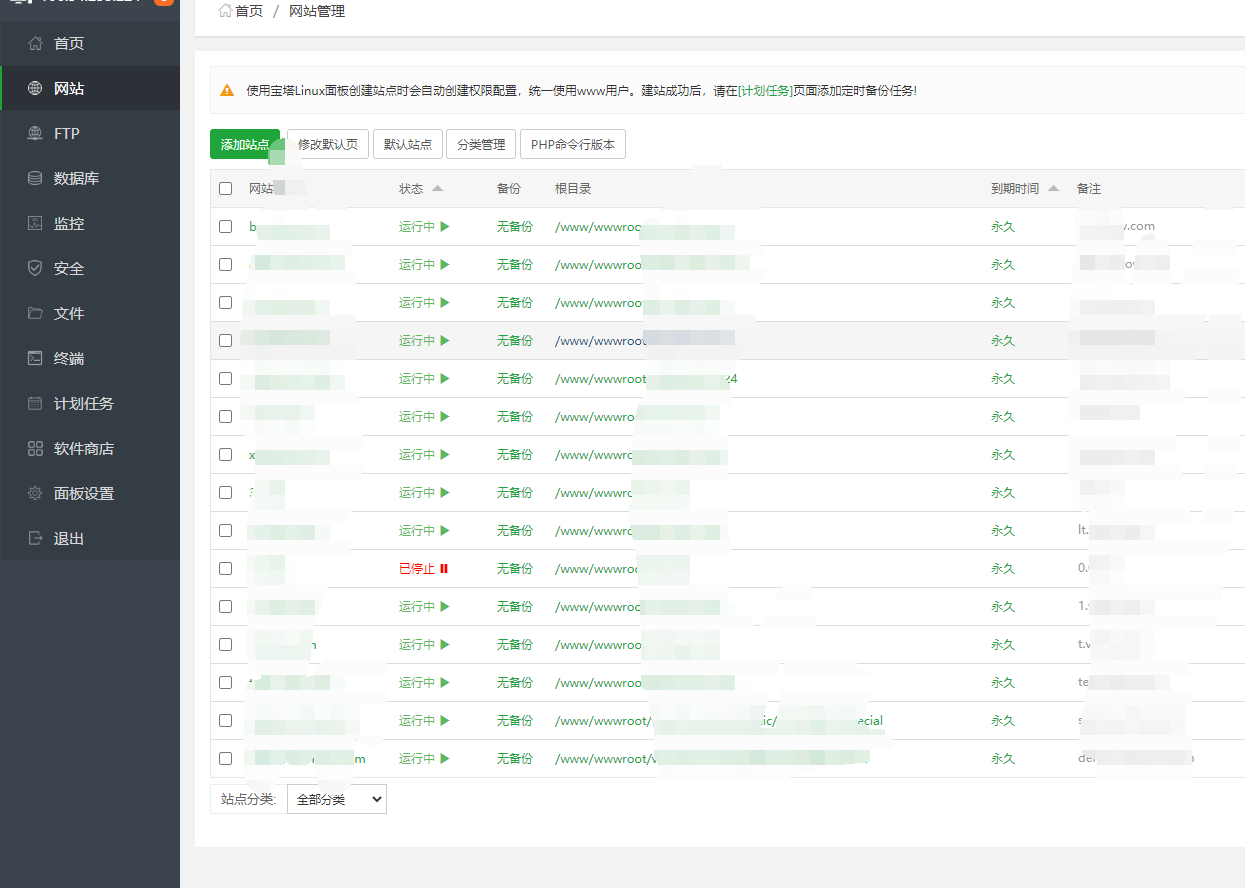Click the red 已停止 status toggle

[x=423, y=569]
